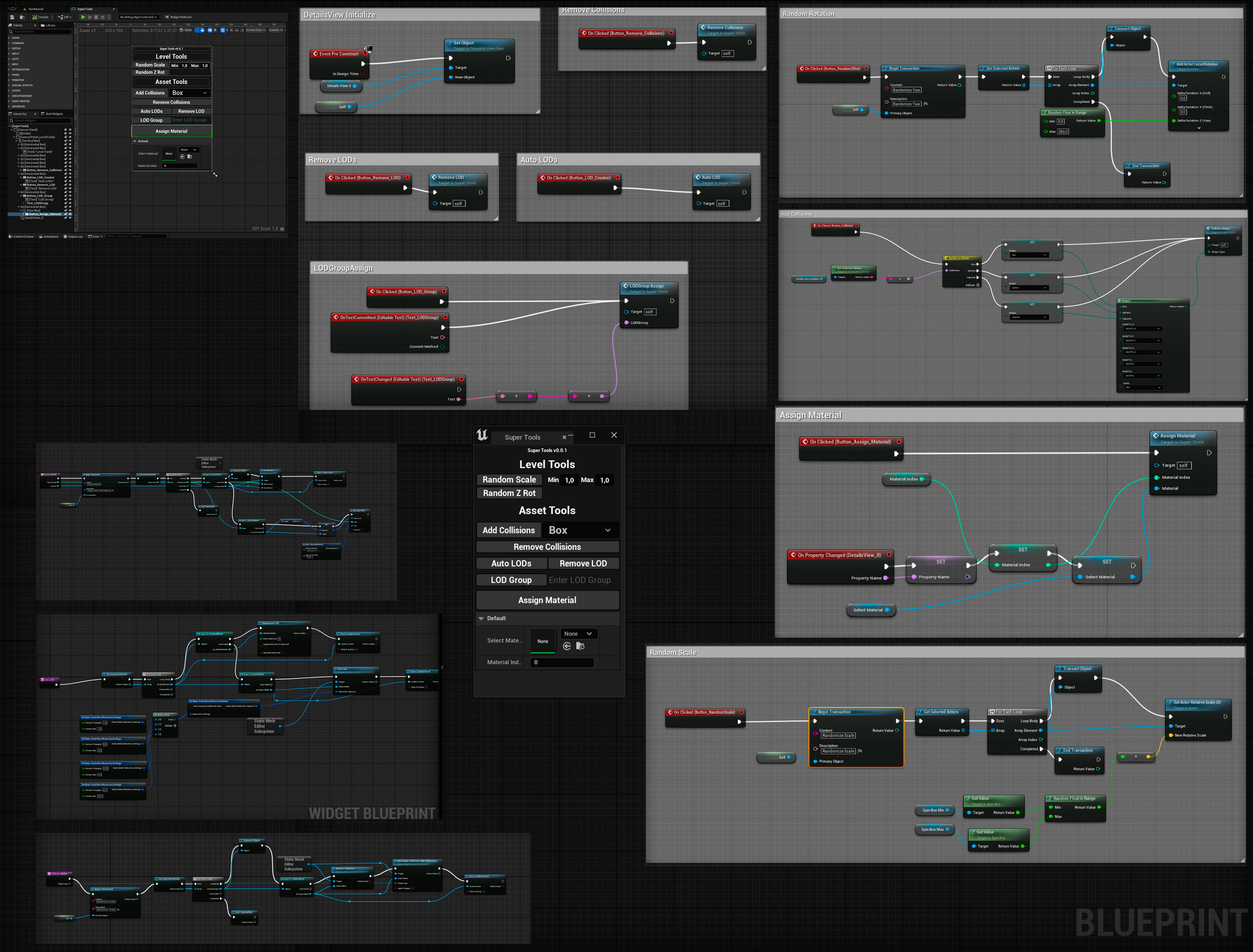
Task: Click the layout R button in designer toolbar
Action: point(215,30)
